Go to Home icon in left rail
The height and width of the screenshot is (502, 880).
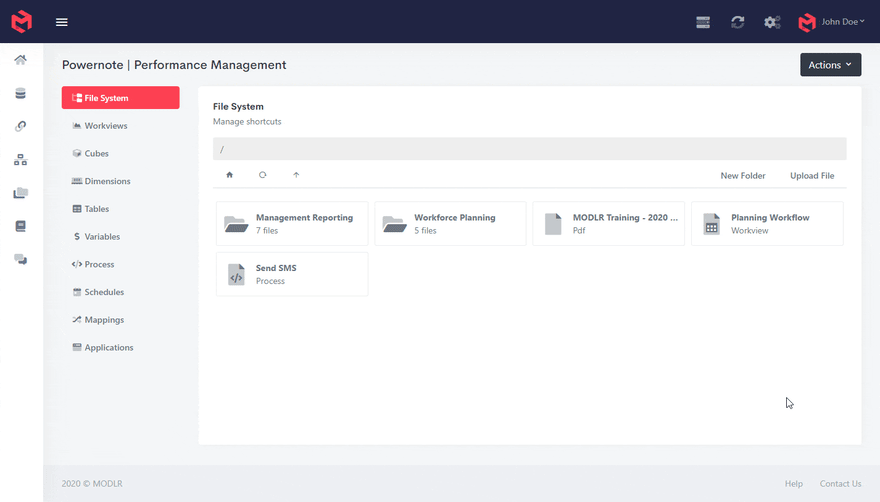[x=21, y=60]
